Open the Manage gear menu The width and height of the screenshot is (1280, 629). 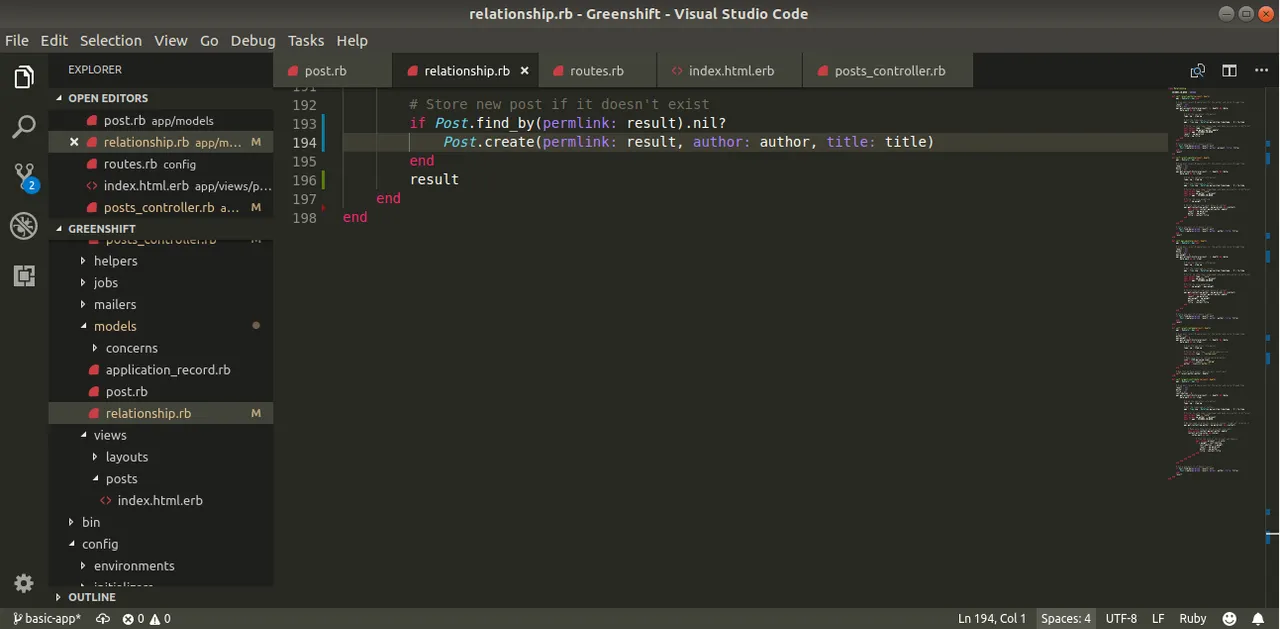pos(24,583)
